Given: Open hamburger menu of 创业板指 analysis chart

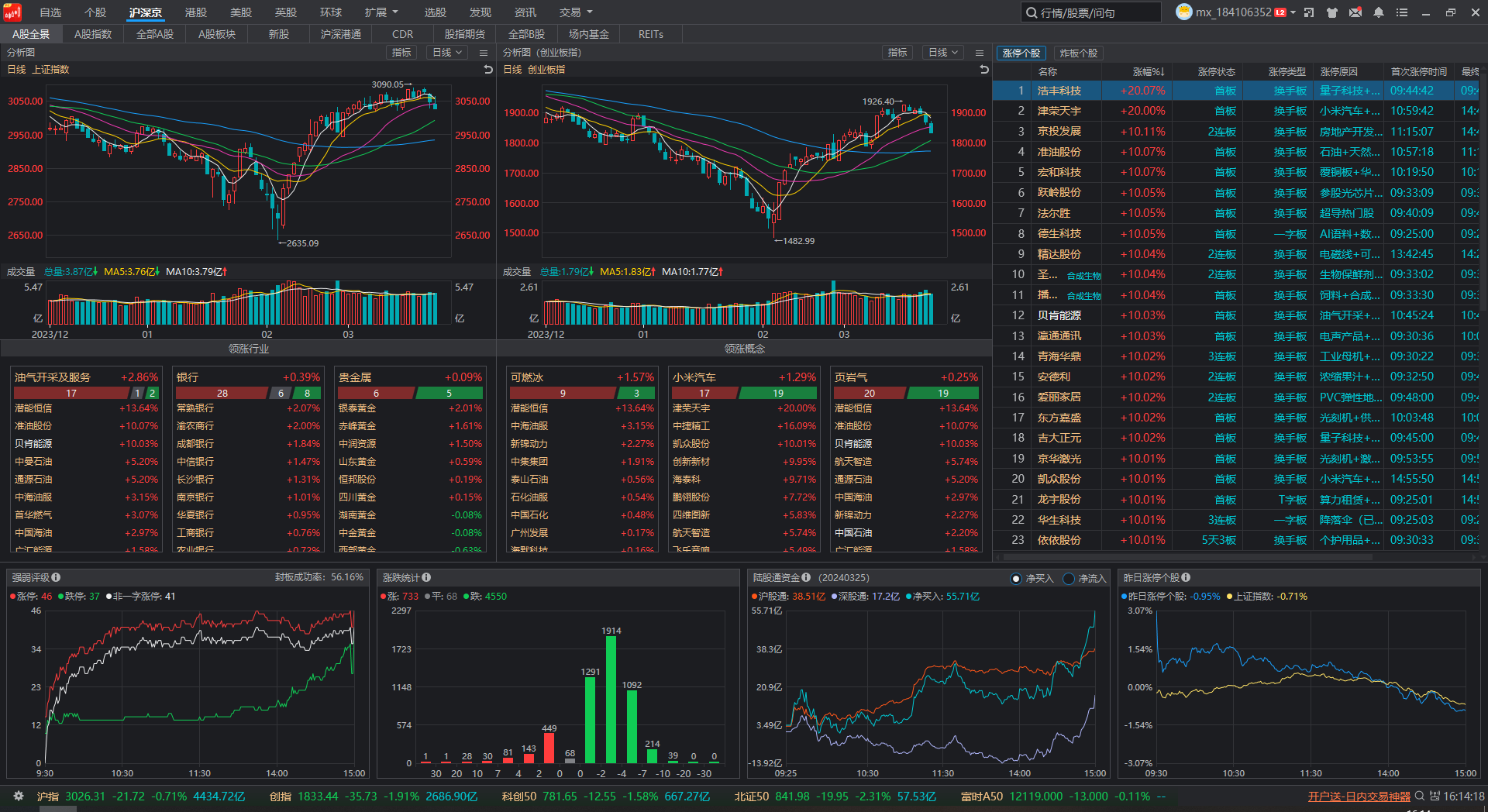Looking at the screenshot, I should coord(980,53).
